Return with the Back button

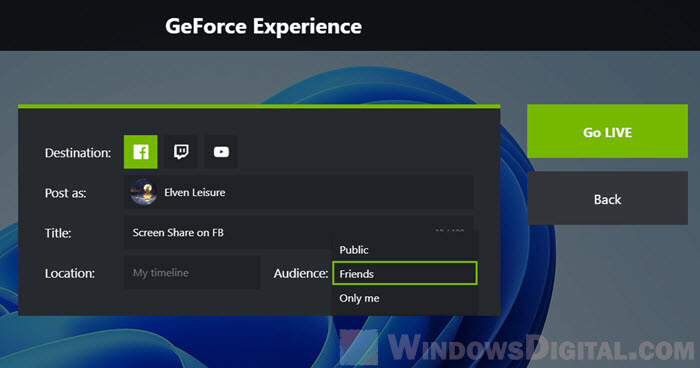(607, 198)
